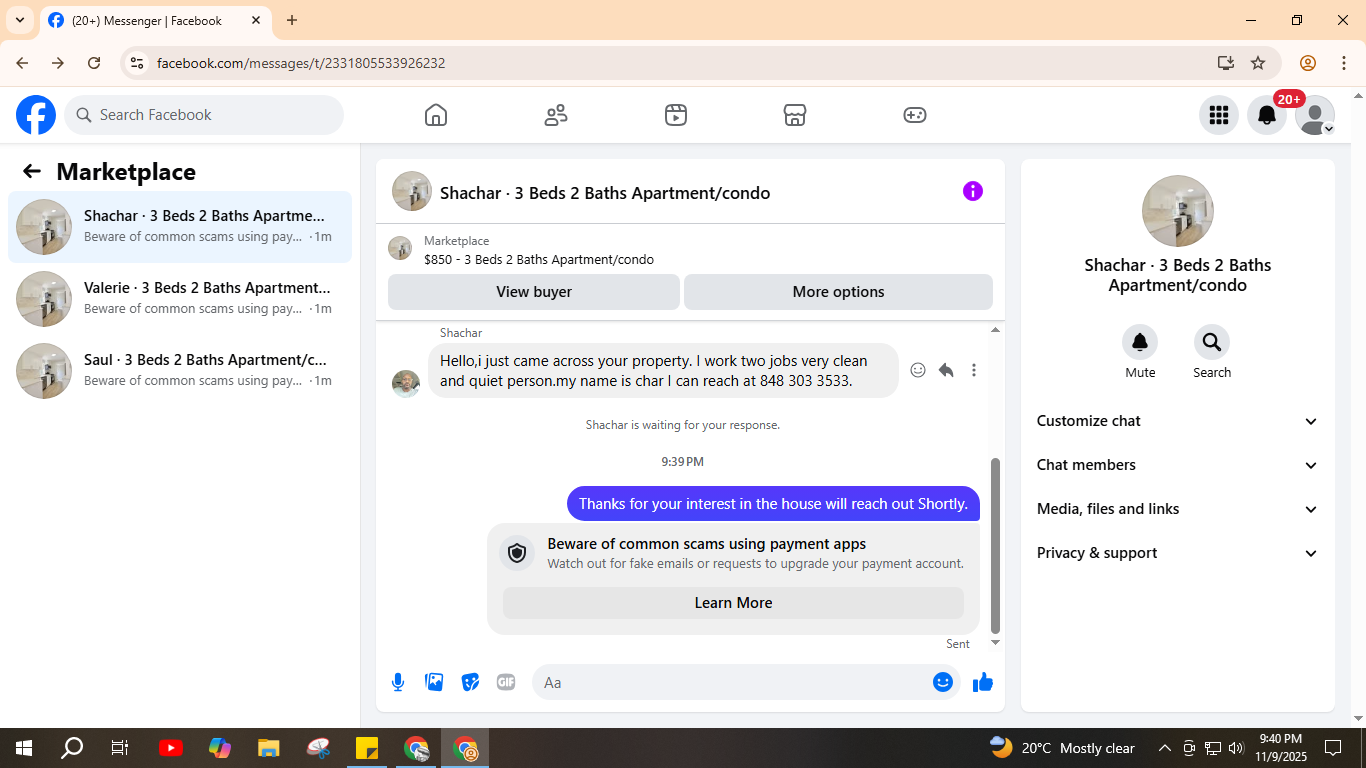Expand the Customize chat section
The height and width of the screenshot is (768, 1366).
pyautogui.click(x=1178, y=421)
